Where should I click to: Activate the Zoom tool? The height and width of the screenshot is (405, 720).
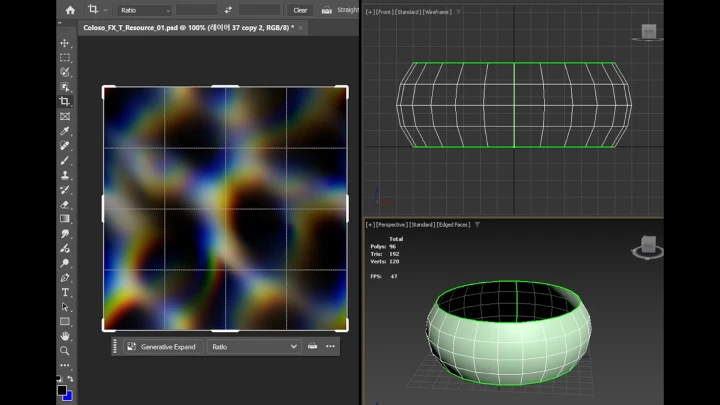pyautogui.click(x=65, y=350)
